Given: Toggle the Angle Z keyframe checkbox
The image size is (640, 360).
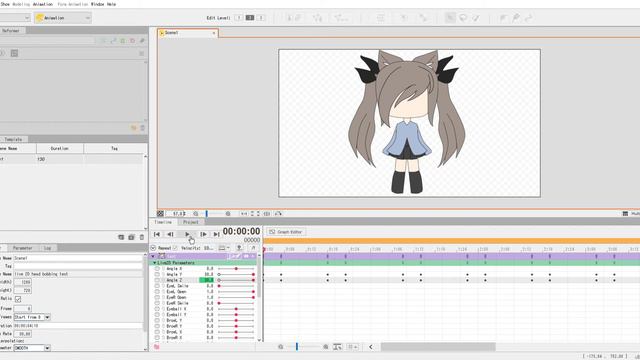Looking at the screenshot, I should 157,280.
